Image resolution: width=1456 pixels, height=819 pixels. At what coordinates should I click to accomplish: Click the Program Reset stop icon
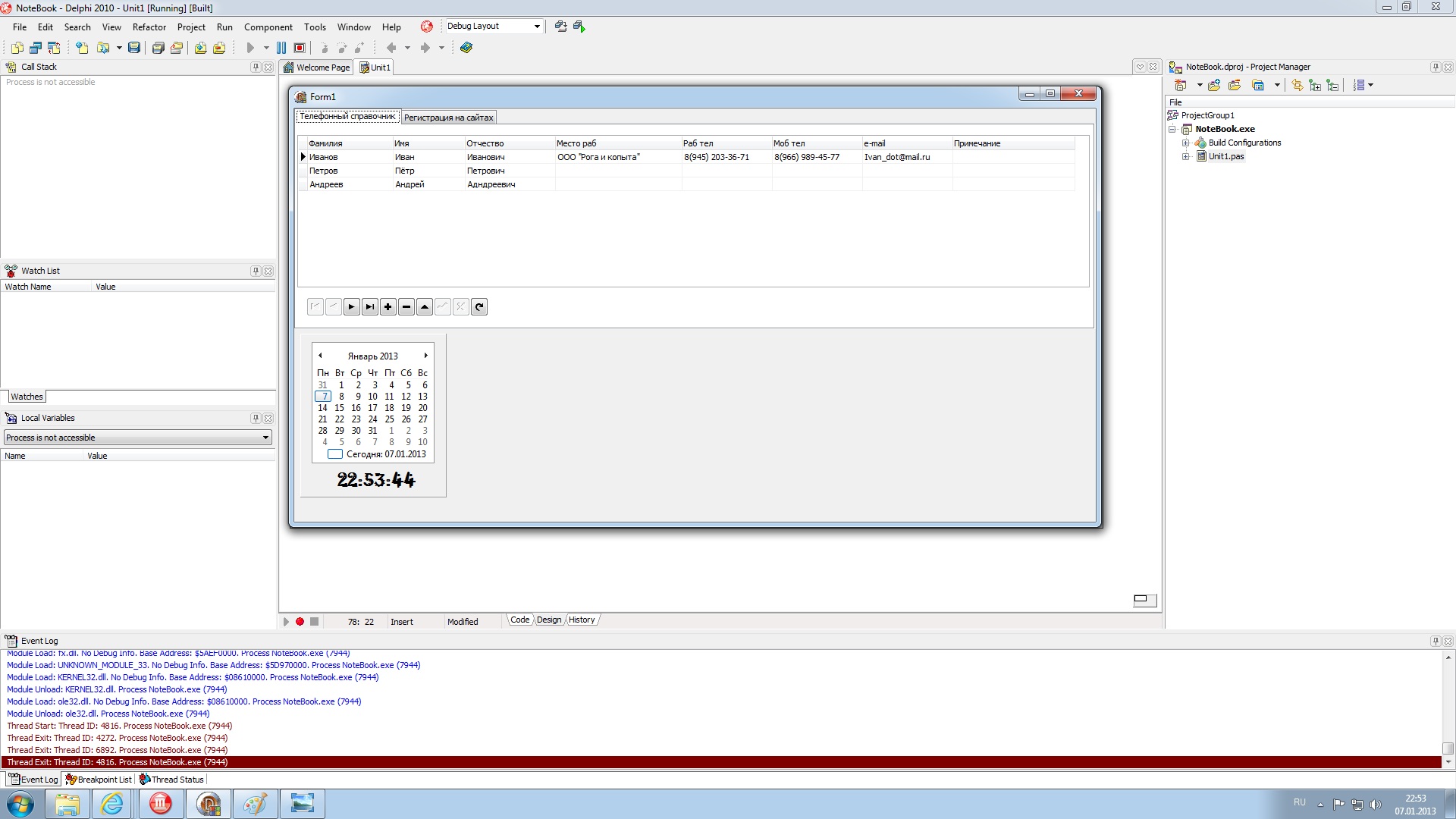click(x=300, y=48)
